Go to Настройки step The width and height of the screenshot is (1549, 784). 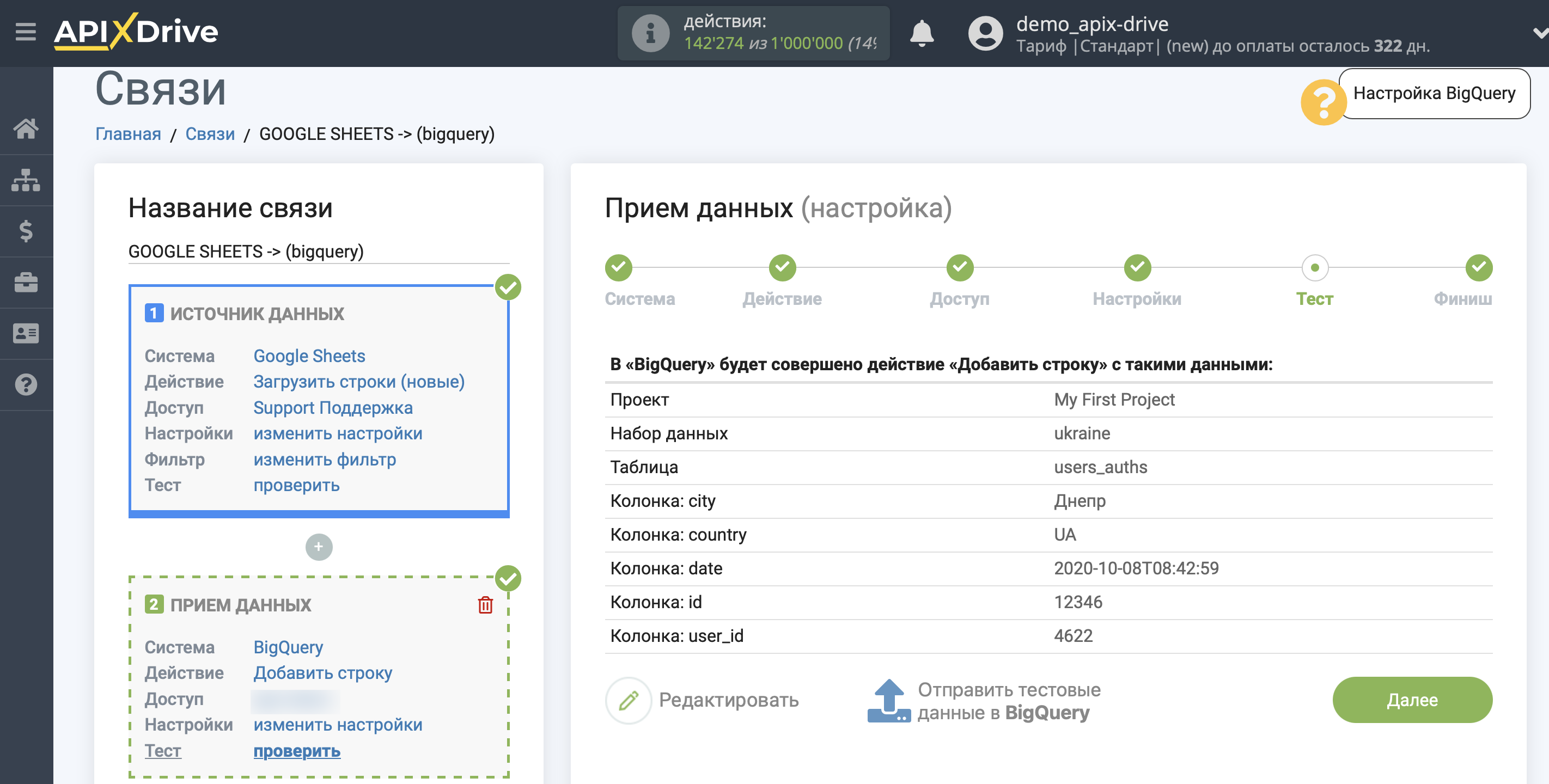(1137, 267)
